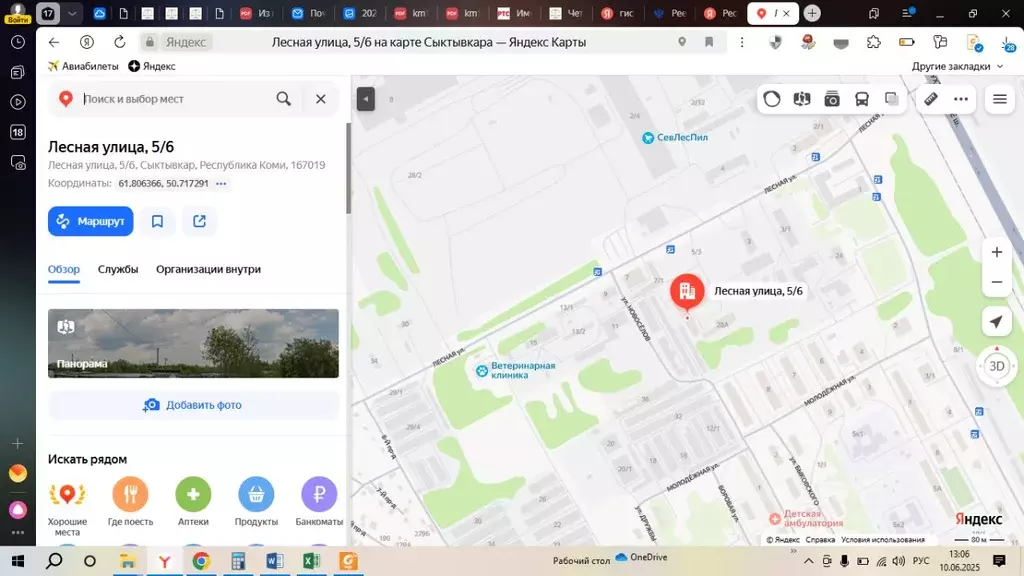The height and width of the screenshot is (576, 1024).
Task: Go back with the browser back arrow
Action: [54, 42]
